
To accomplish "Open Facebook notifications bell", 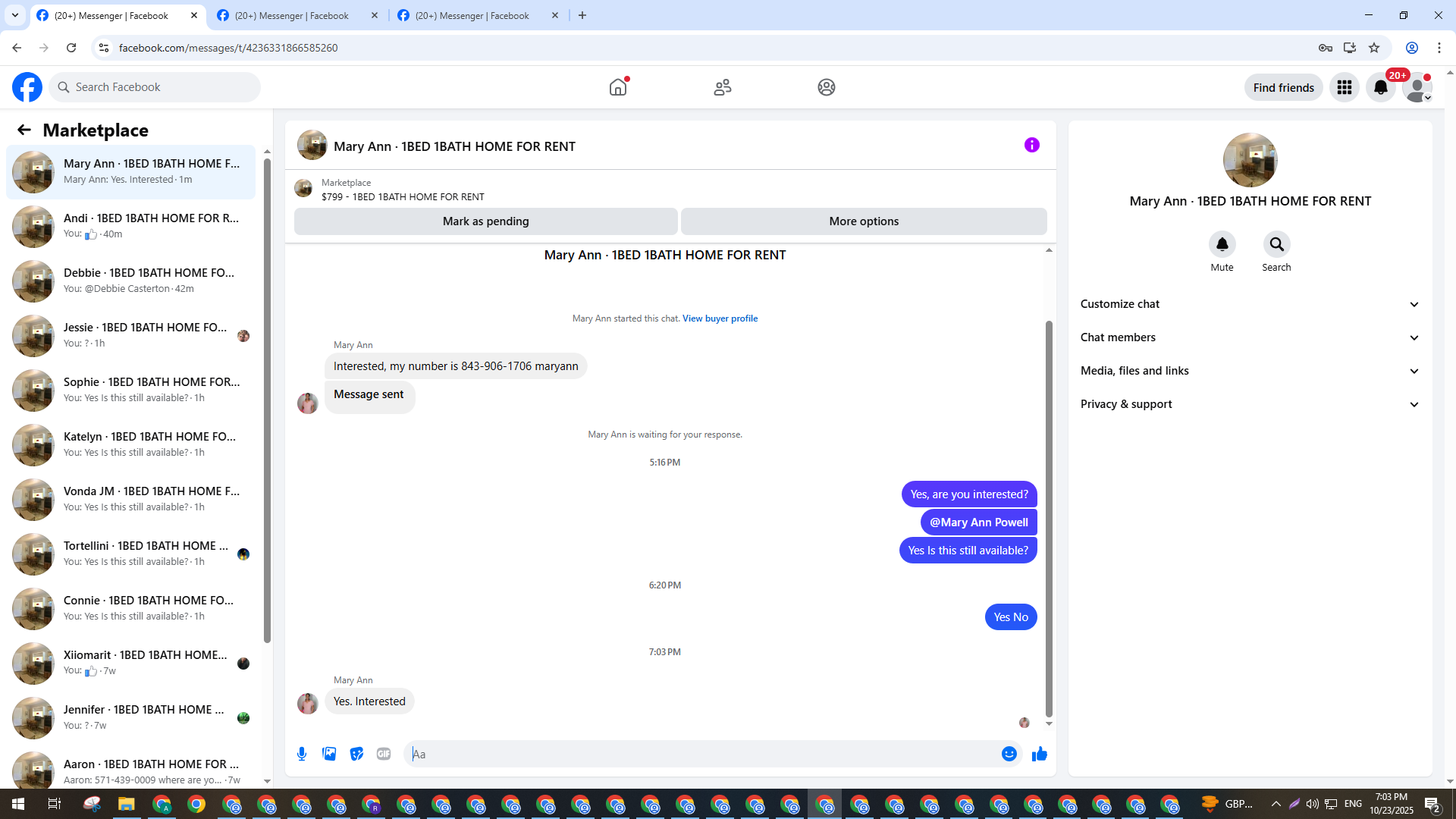I will [x=1380, y=87].
